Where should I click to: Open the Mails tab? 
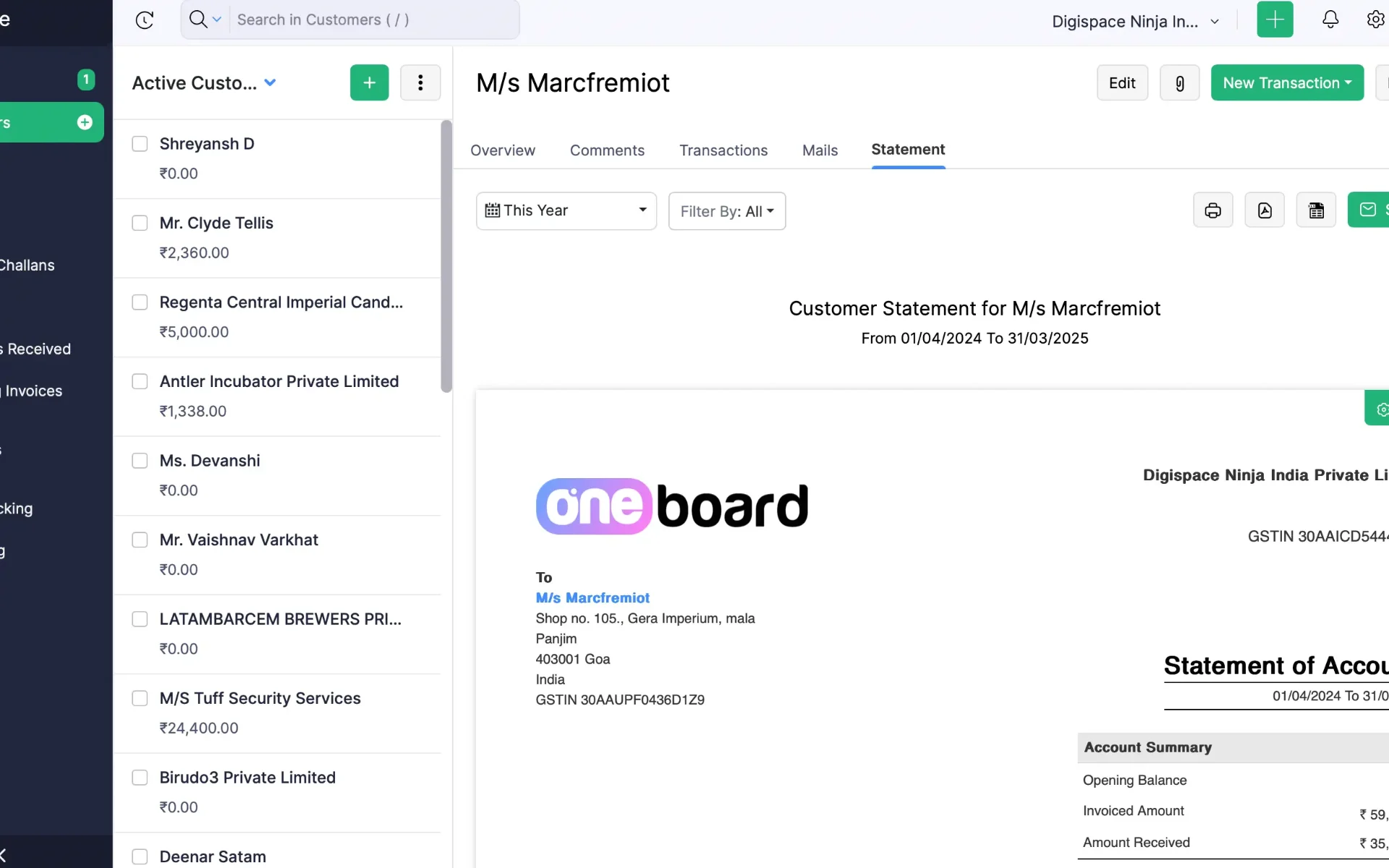[820, 150]
